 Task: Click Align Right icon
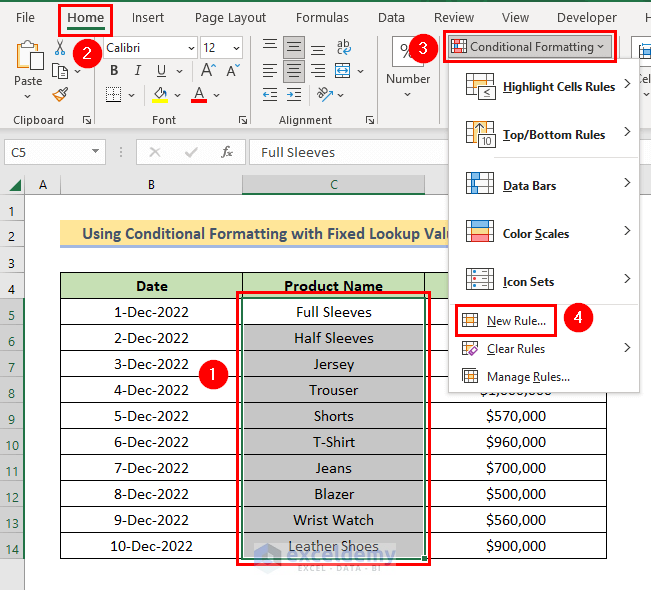tap(318, 71)
